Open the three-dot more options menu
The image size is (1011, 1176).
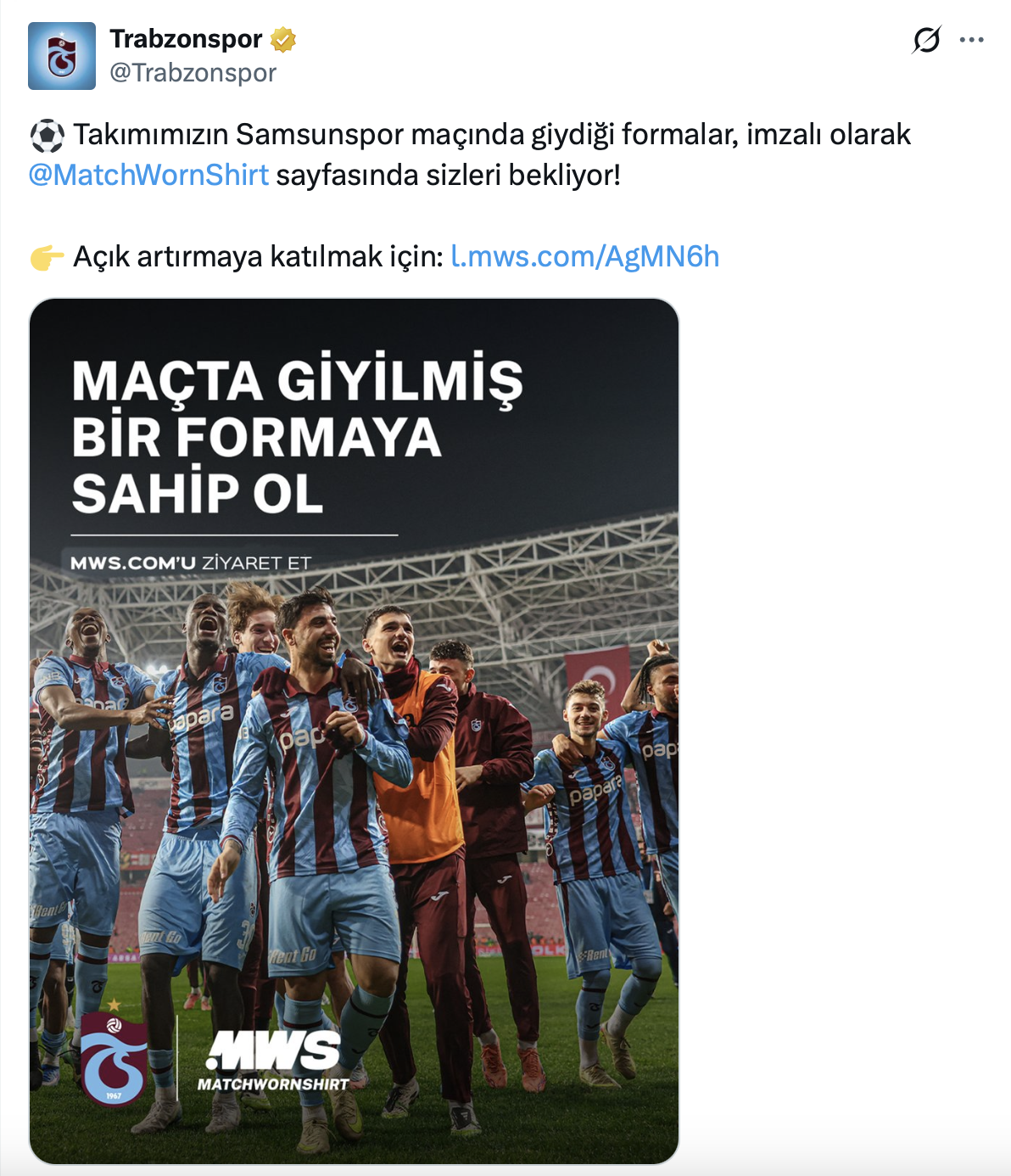point(971,40)
